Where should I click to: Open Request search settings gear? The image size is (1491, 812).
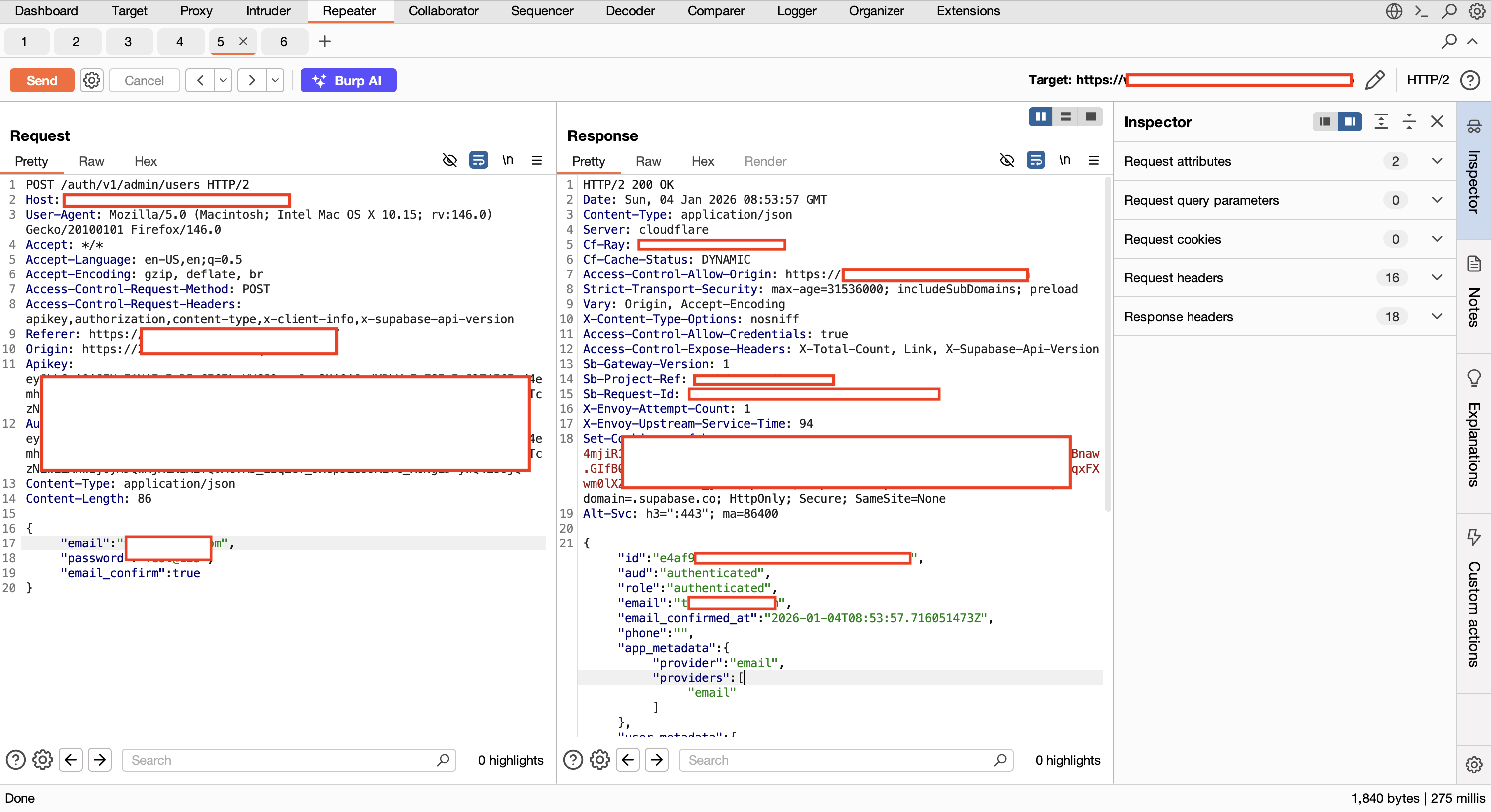(42, 760)
